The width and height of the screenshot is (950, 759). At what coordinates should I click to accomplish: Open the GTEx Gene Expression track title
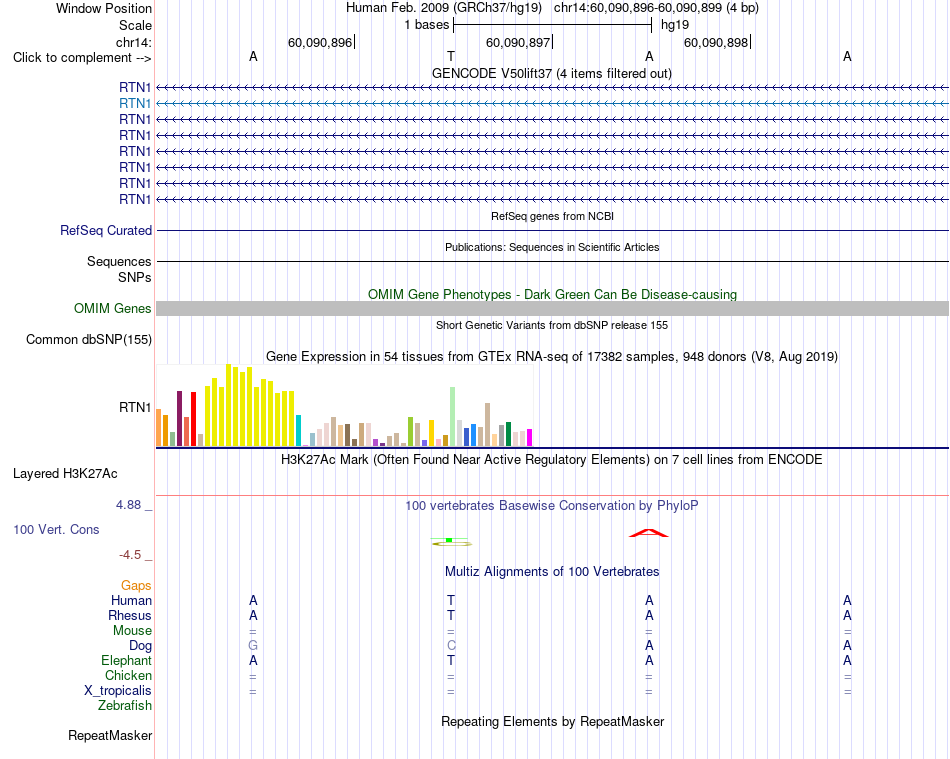pos(552,357)
